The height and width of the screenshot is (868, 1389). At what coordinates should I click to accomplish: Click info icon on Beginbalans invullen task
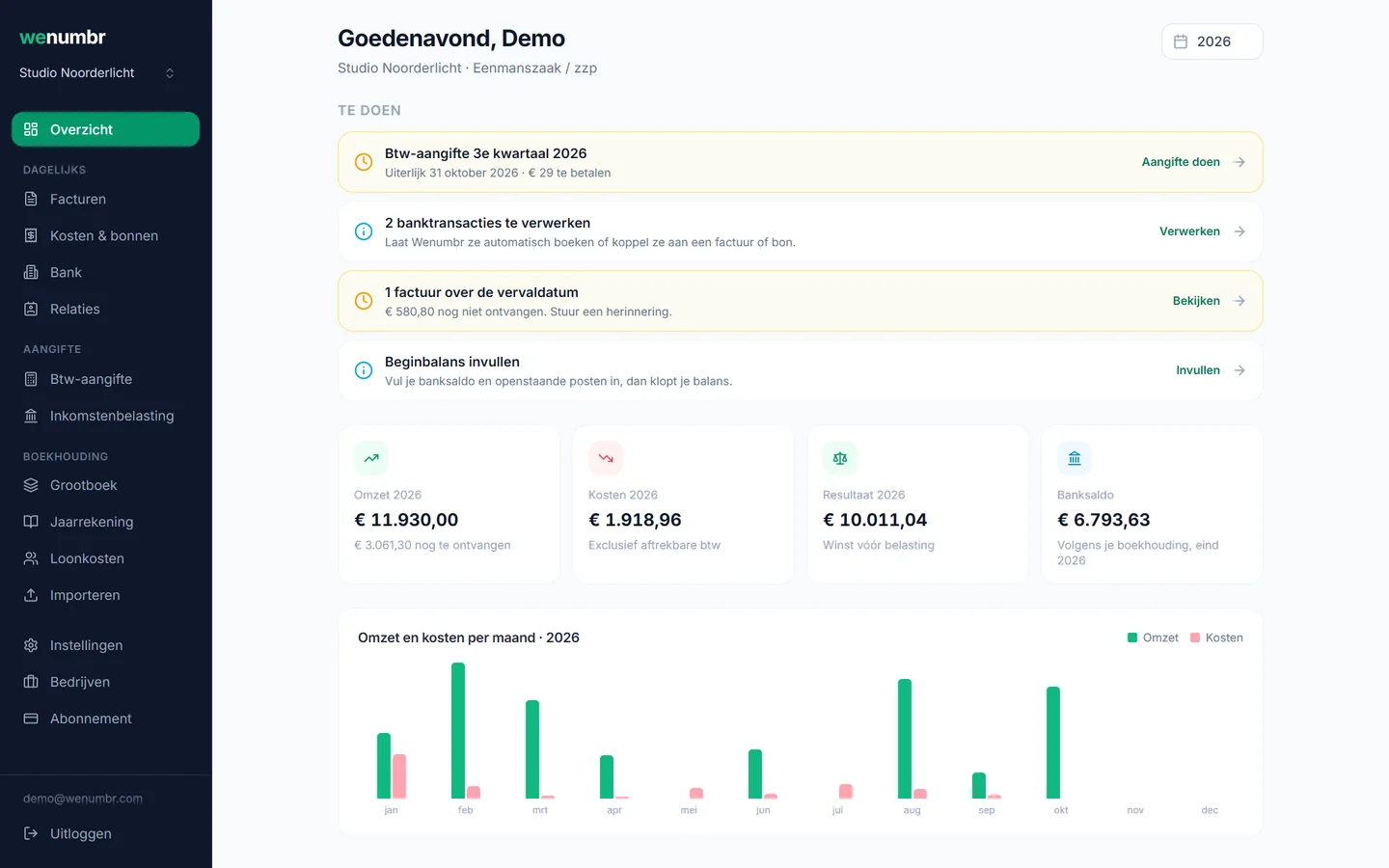[364, 370]
